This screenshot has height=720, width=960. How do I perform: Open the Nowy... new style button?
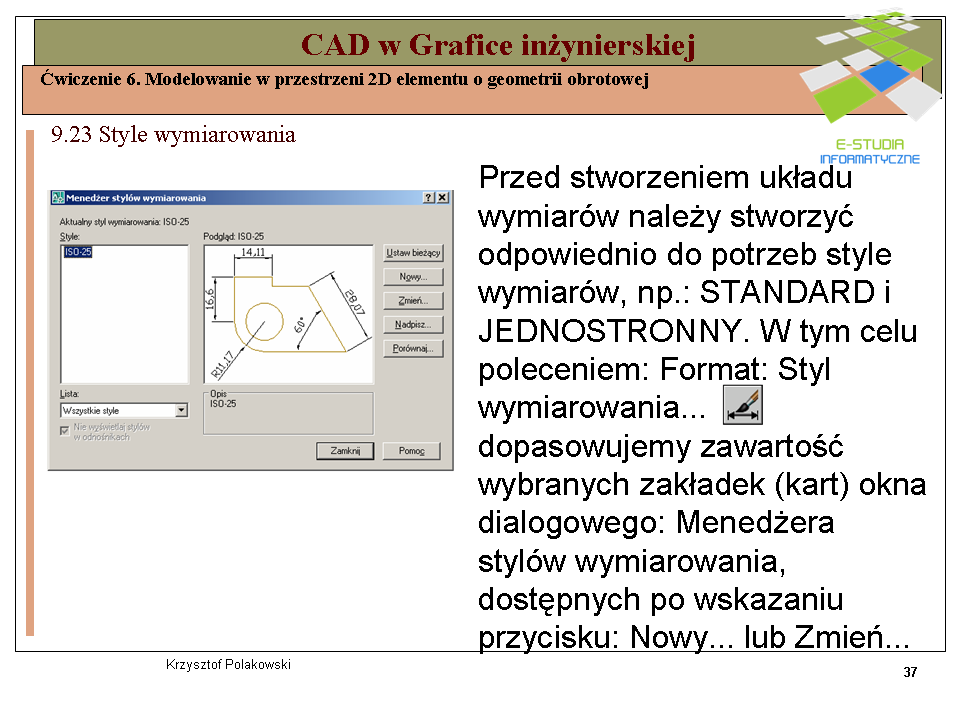pos(413,277)
